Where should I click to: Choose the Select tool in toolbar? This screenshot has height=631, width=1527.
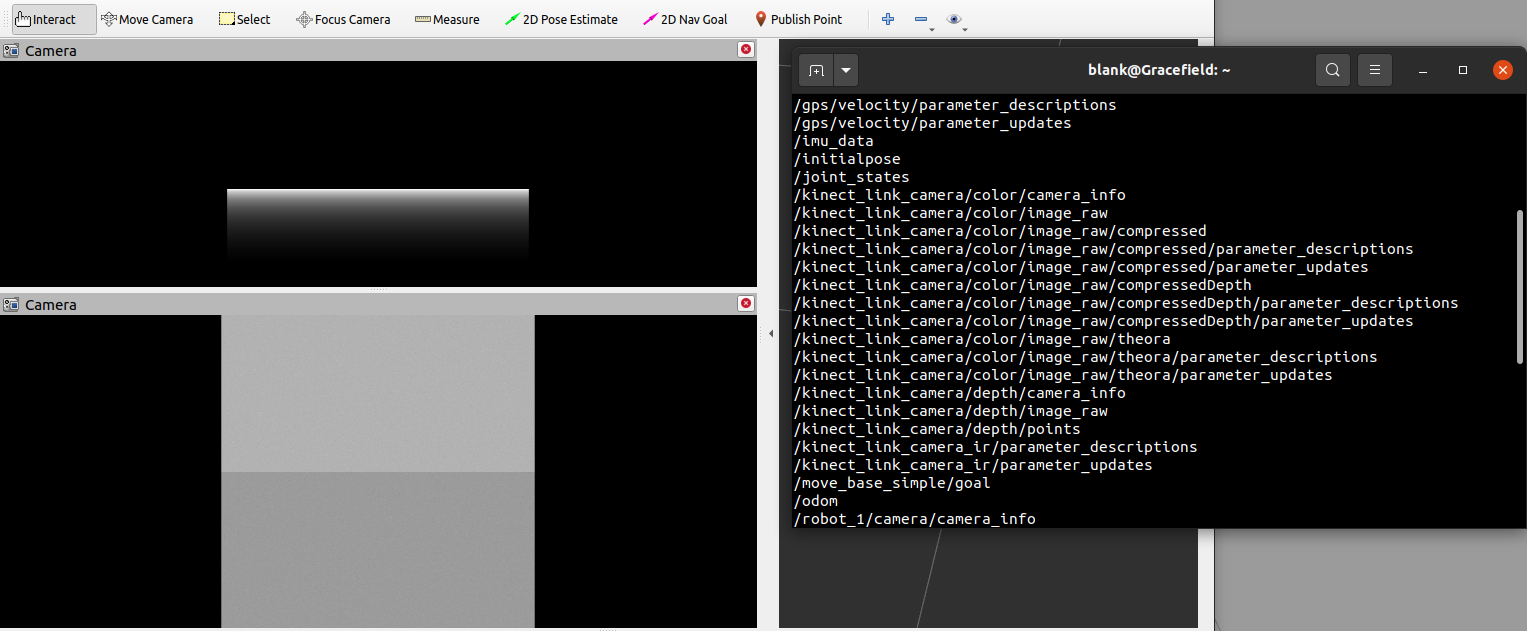pyautogui.click(x=244, y=19)
